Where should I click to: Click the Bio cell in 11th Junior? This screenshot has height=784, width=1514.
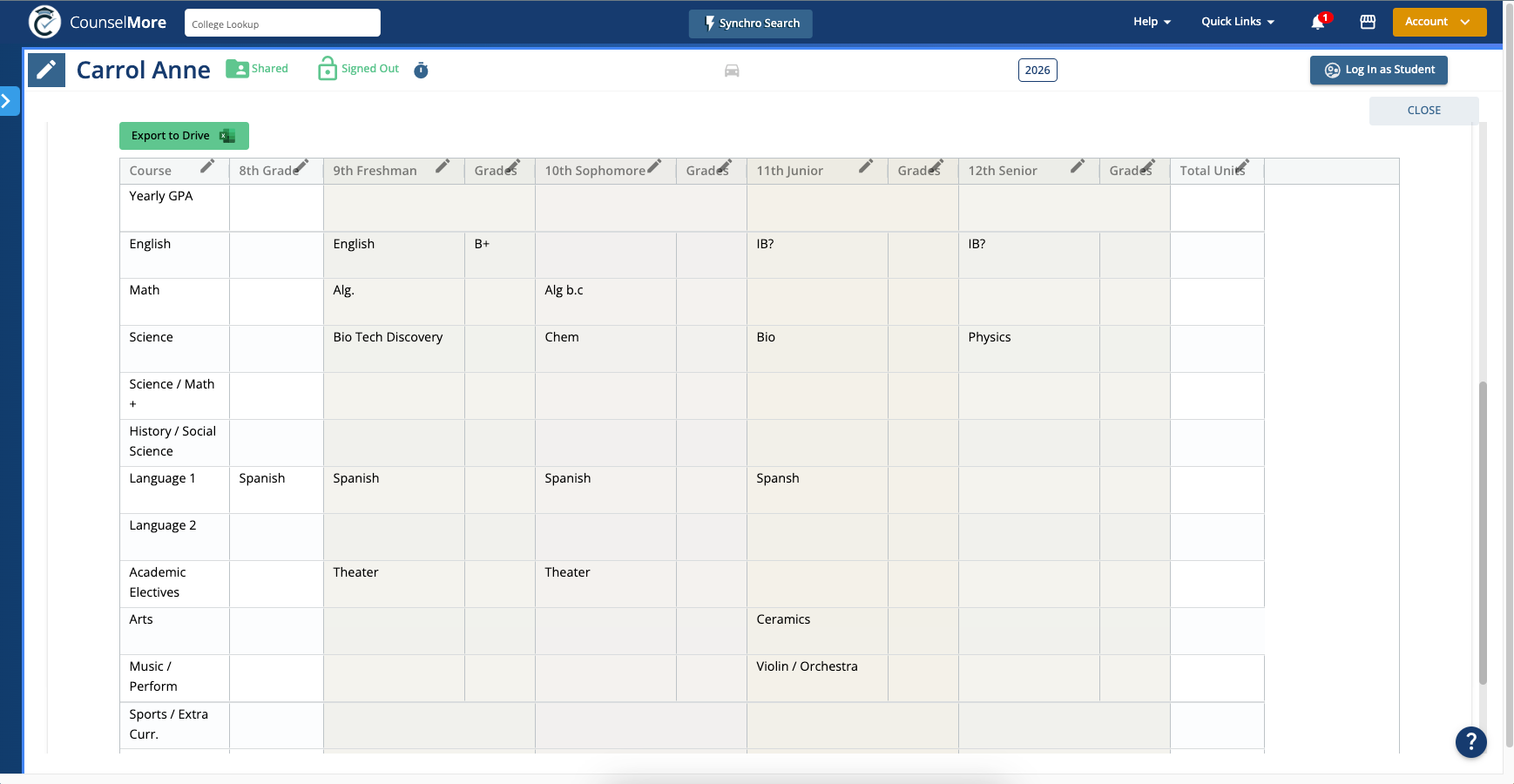tap(817, 349)
